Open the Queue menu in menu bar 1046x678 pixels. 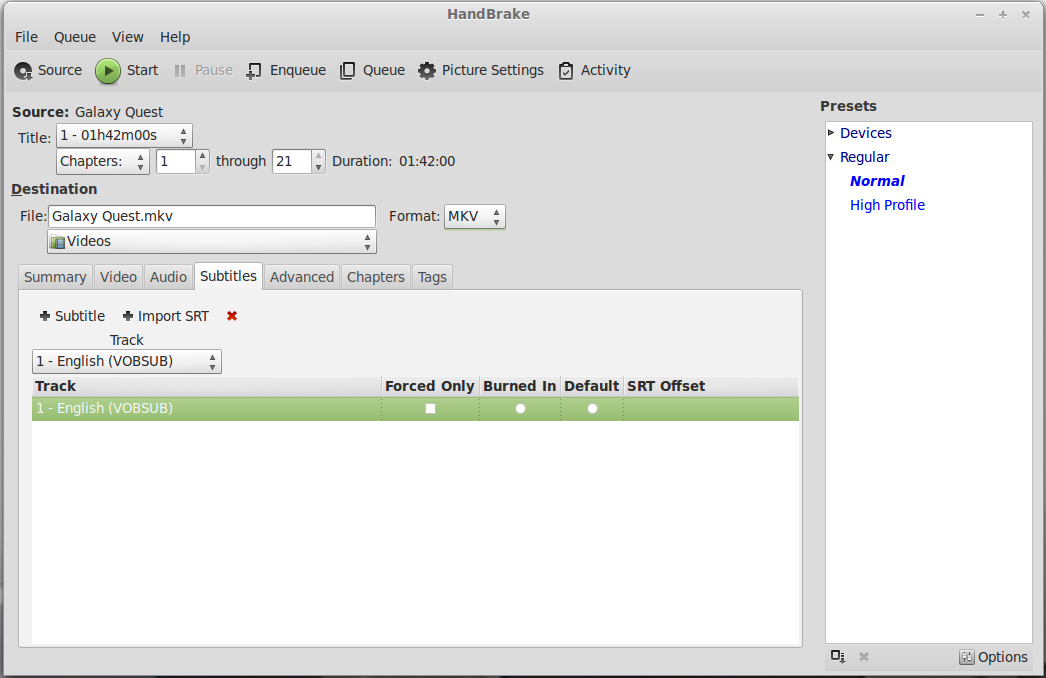tap(75, 37)
